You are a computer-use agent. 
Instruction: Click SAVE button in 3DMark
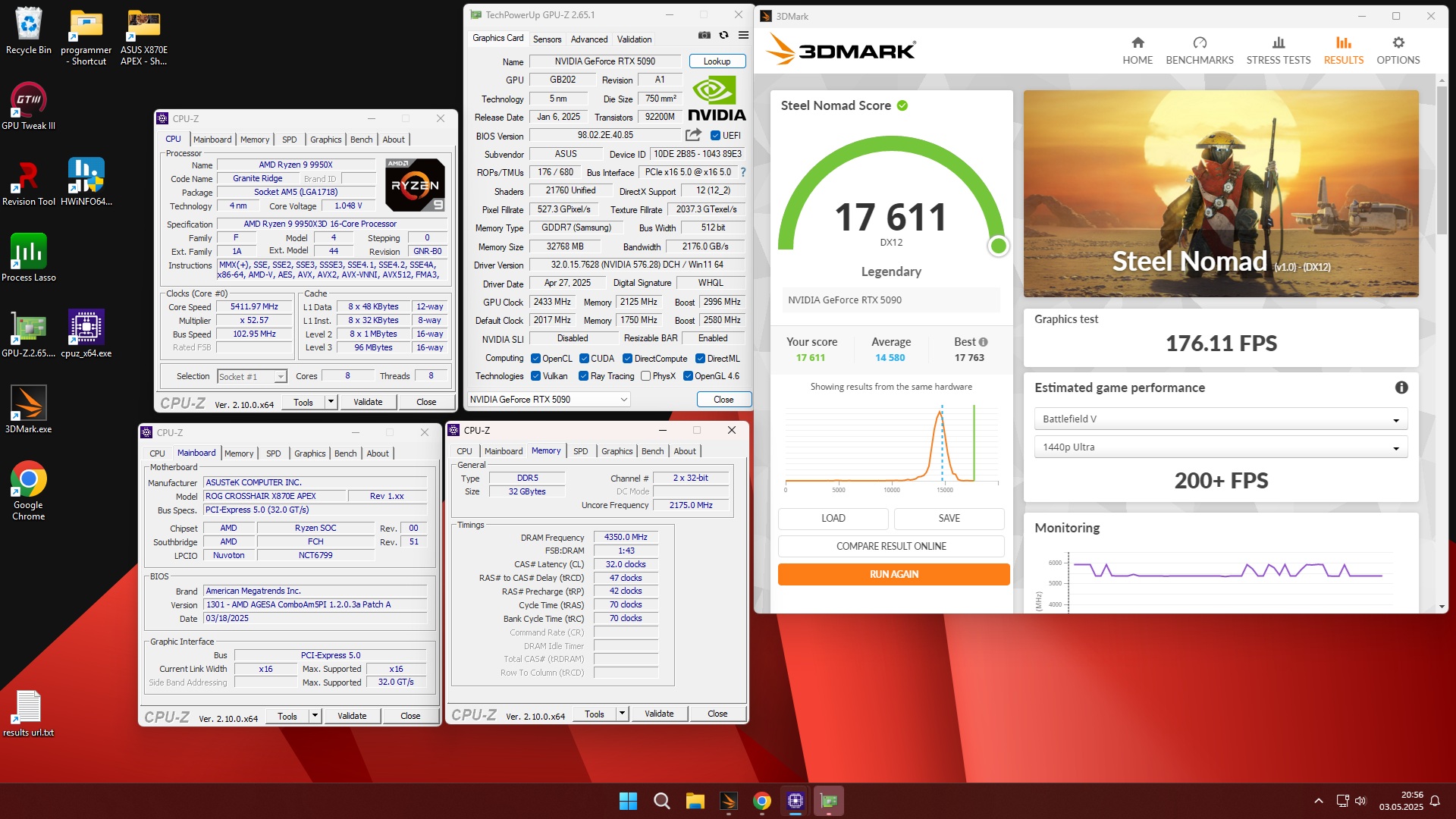[x=949, y=518]
